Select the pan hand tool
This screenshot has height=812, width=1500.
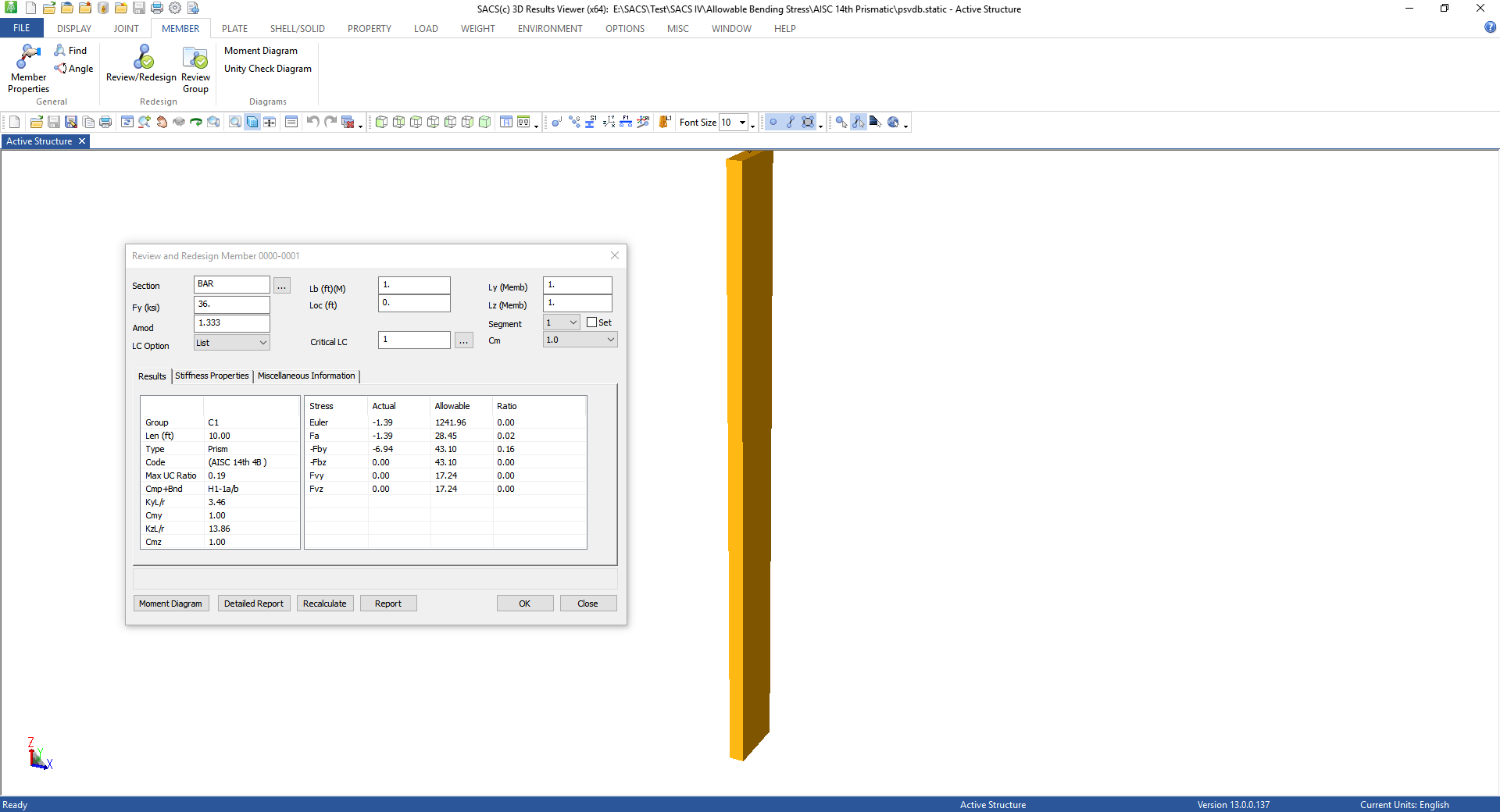pos(162,122)
